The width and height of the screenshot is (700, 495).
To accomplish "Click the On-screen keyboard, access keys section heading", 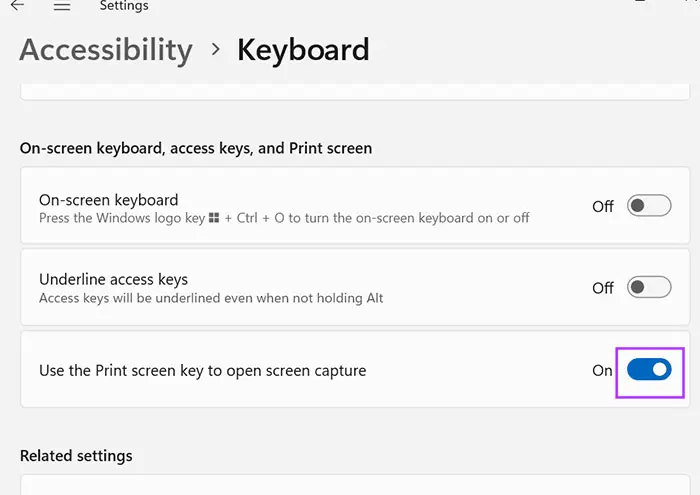I will pyautogui.click(x=196, y=148).
